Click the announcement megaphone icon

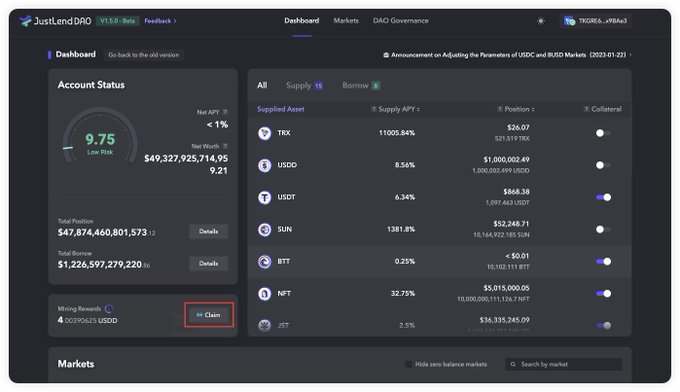pos(386,55)
